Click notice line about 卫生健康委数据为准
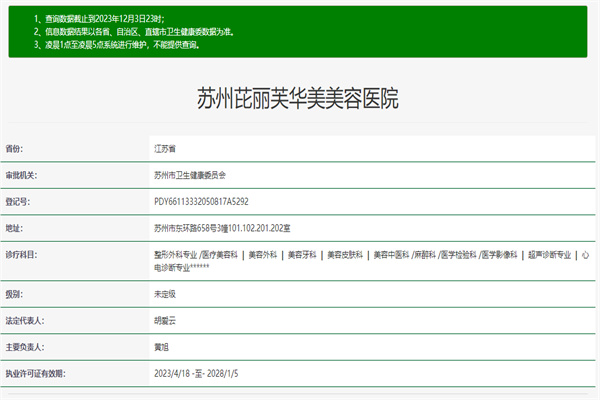 coord(134,32)
